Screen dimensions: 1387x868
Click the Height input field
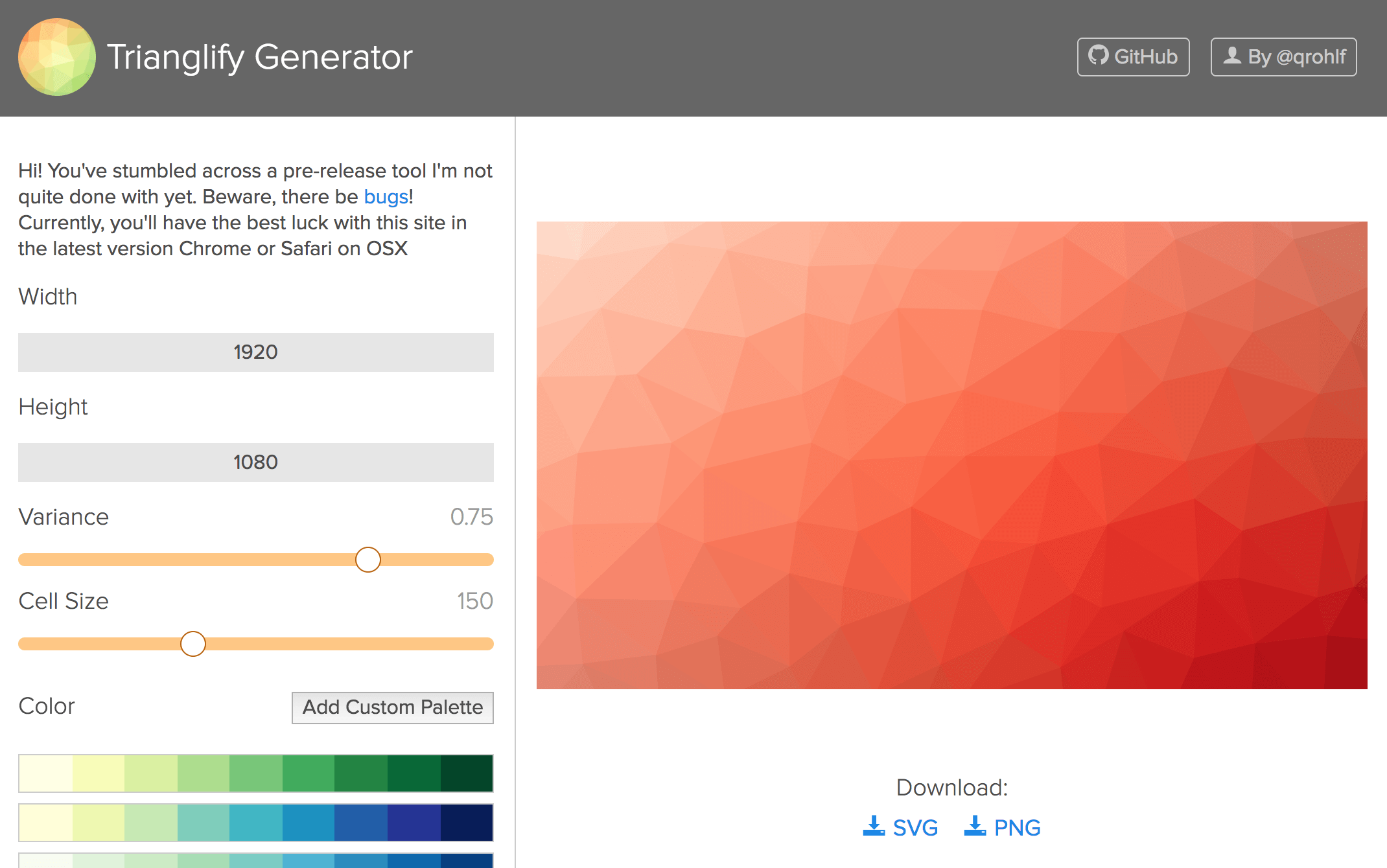click(256, 462)
